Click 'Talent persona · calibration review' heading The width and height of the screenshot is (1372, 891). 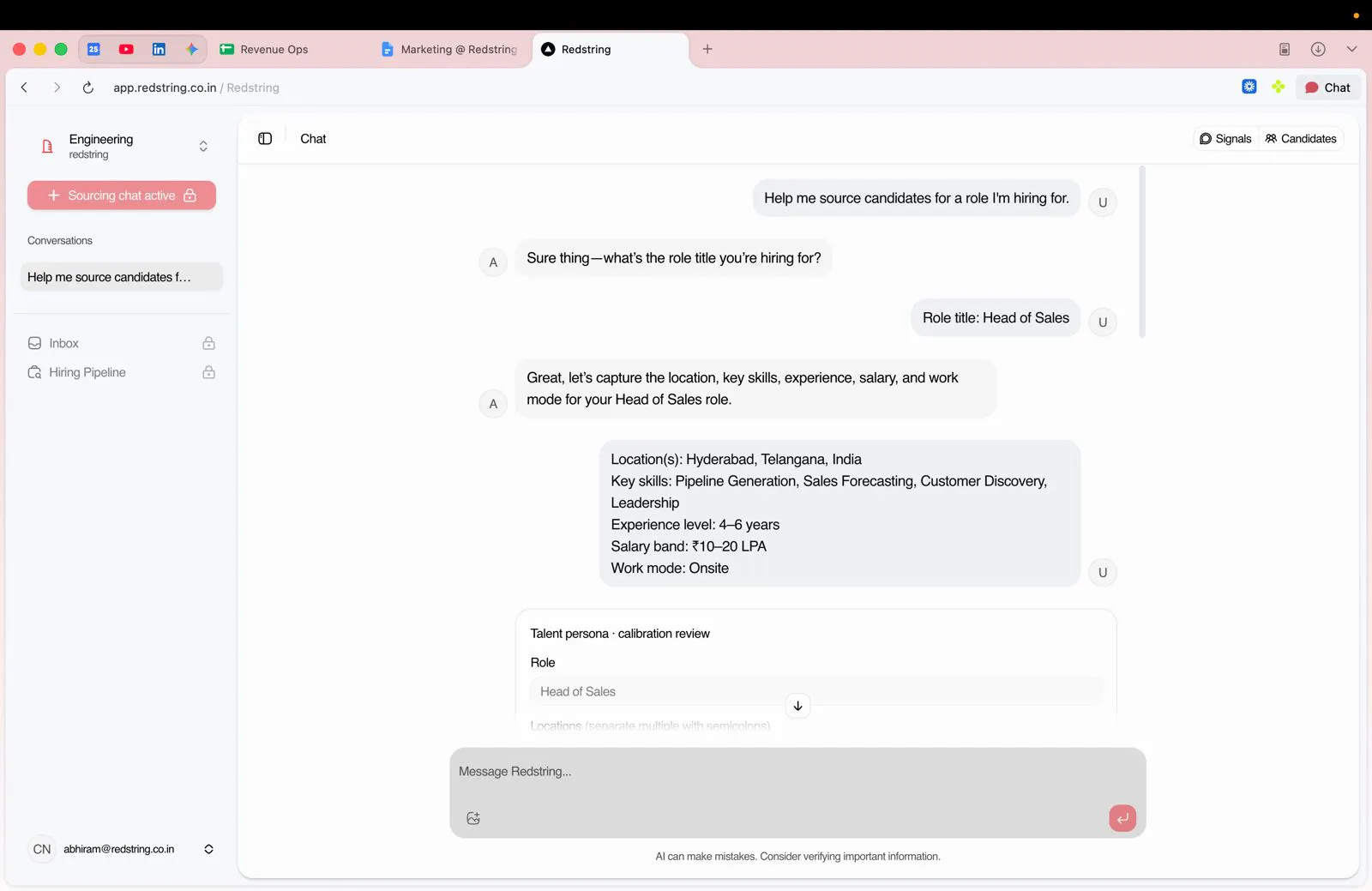click(x=620, y=634)
